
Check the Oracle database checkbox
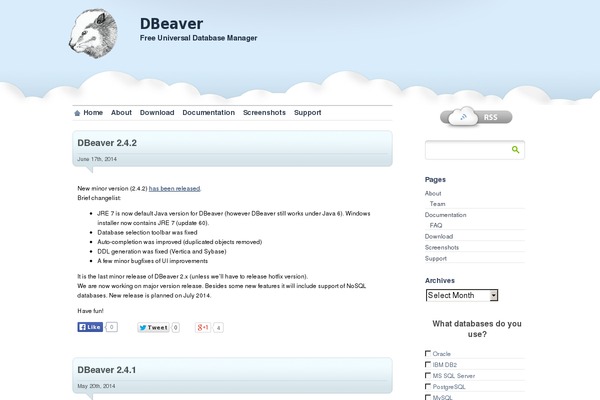tap(428, 353)
